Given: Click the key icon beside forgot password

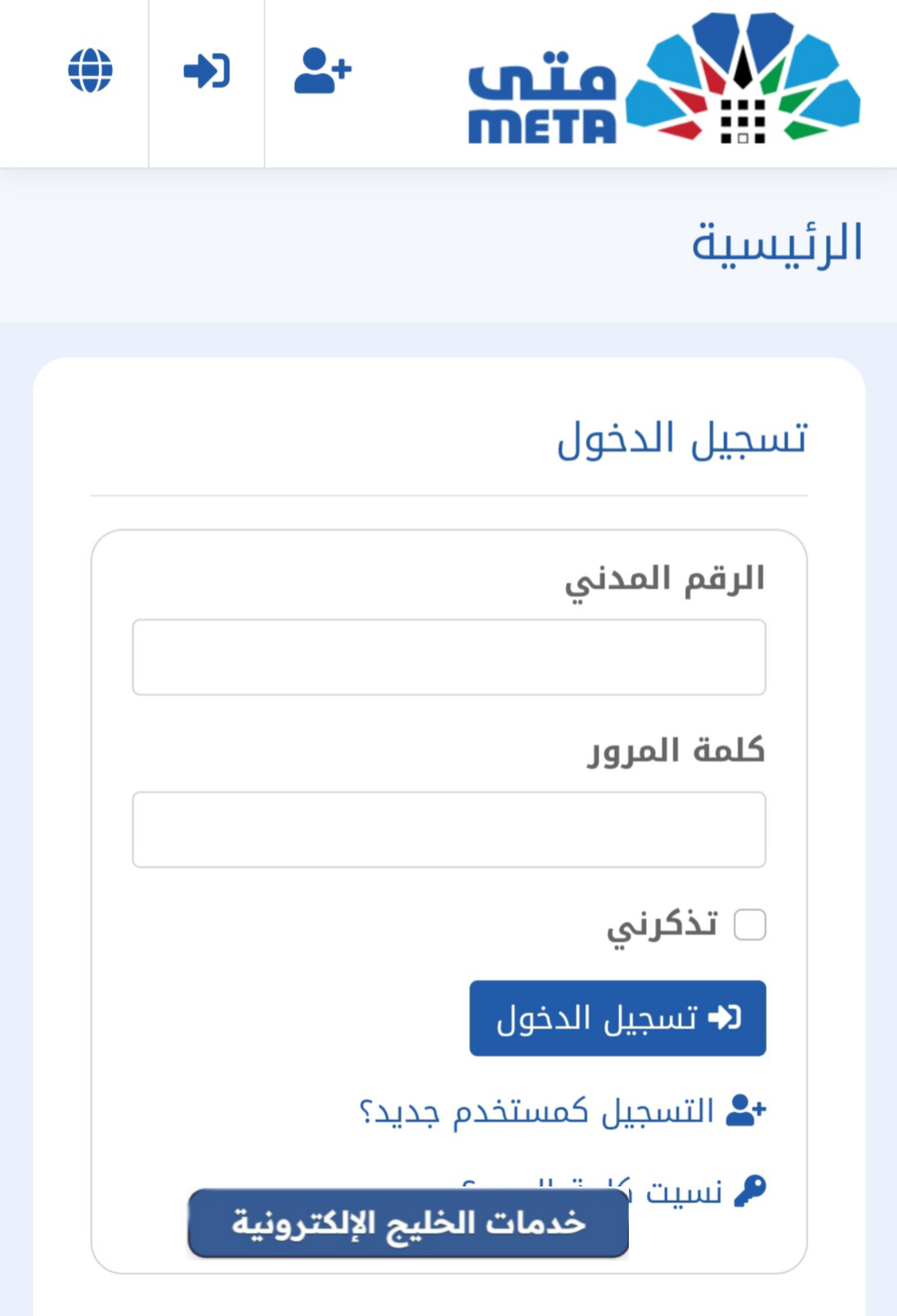Looking at the screenshot, I should [x=750, y=1191].
